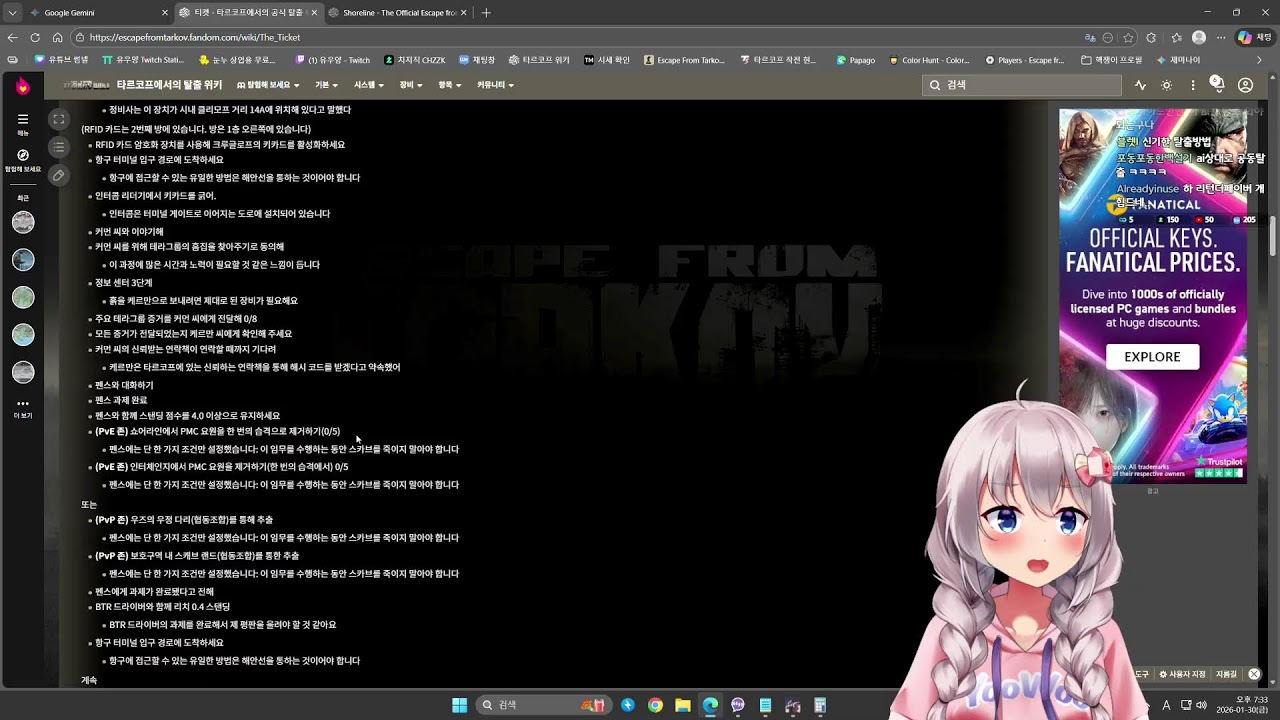Image resolution: width=1280 pixels, height=720 pixels.
Task: Click the wiki title 타르코프에서의 탈출 위키
Action: pyautogui.click(x=169, y=85)
